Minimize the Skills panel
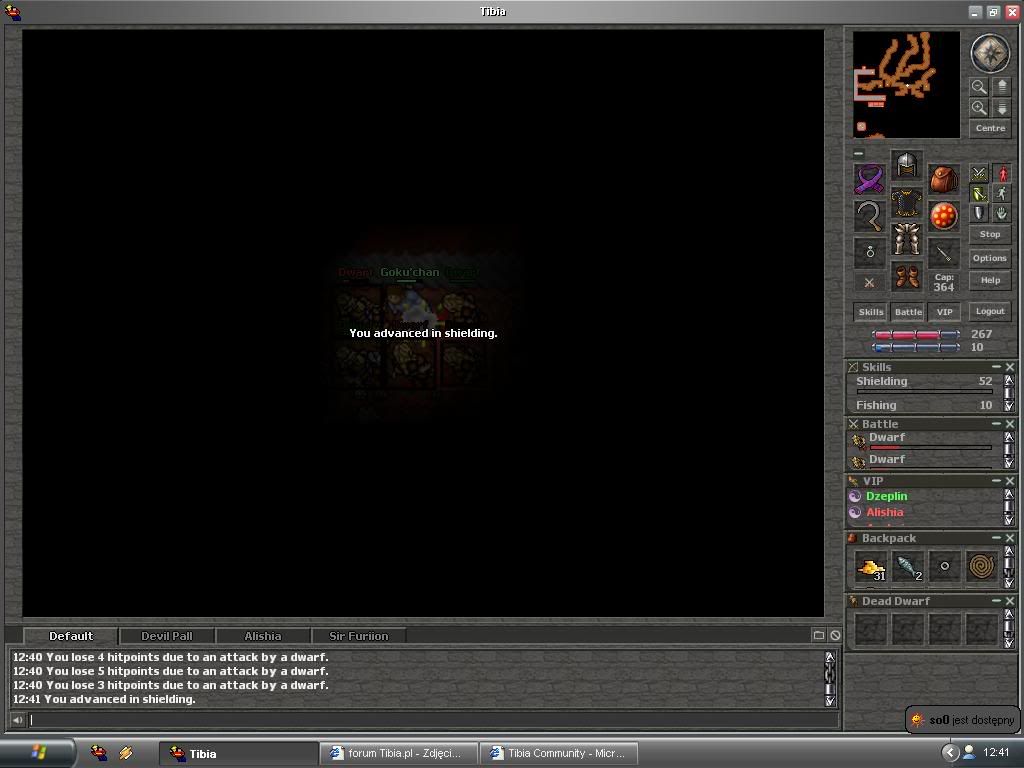 coord(997,367)
